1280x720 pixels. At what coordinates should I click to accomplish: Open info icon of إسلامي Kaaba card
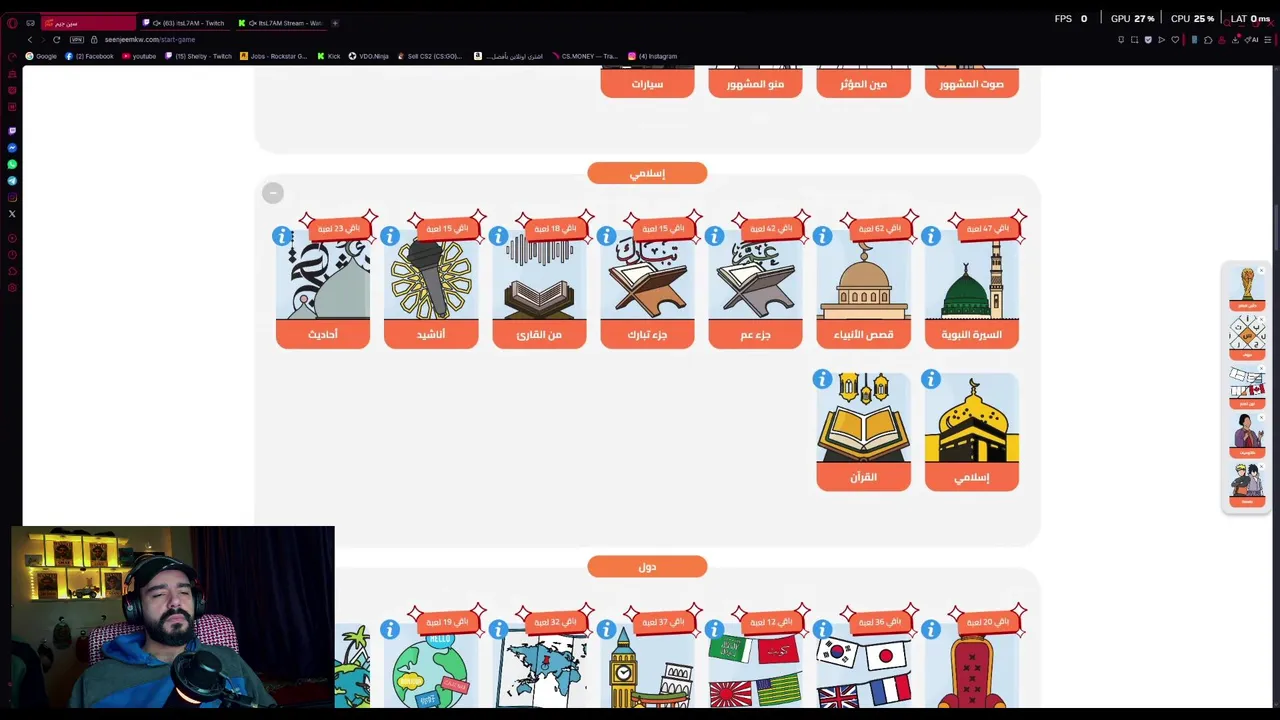click(931, 379)
